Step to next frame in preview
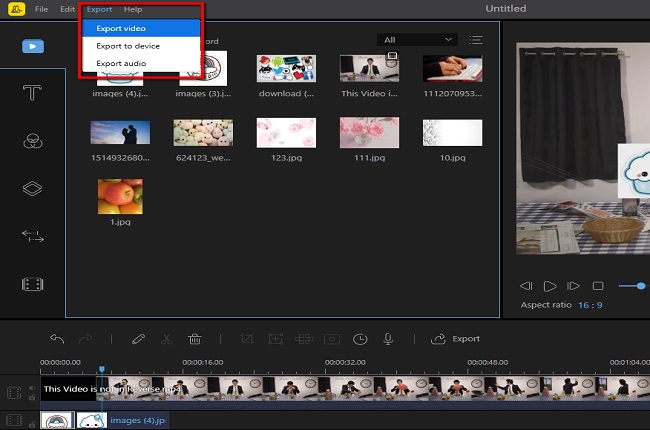The width and height of the screenshot is (650, 430). pyautogui.click(x=573, y=286)
